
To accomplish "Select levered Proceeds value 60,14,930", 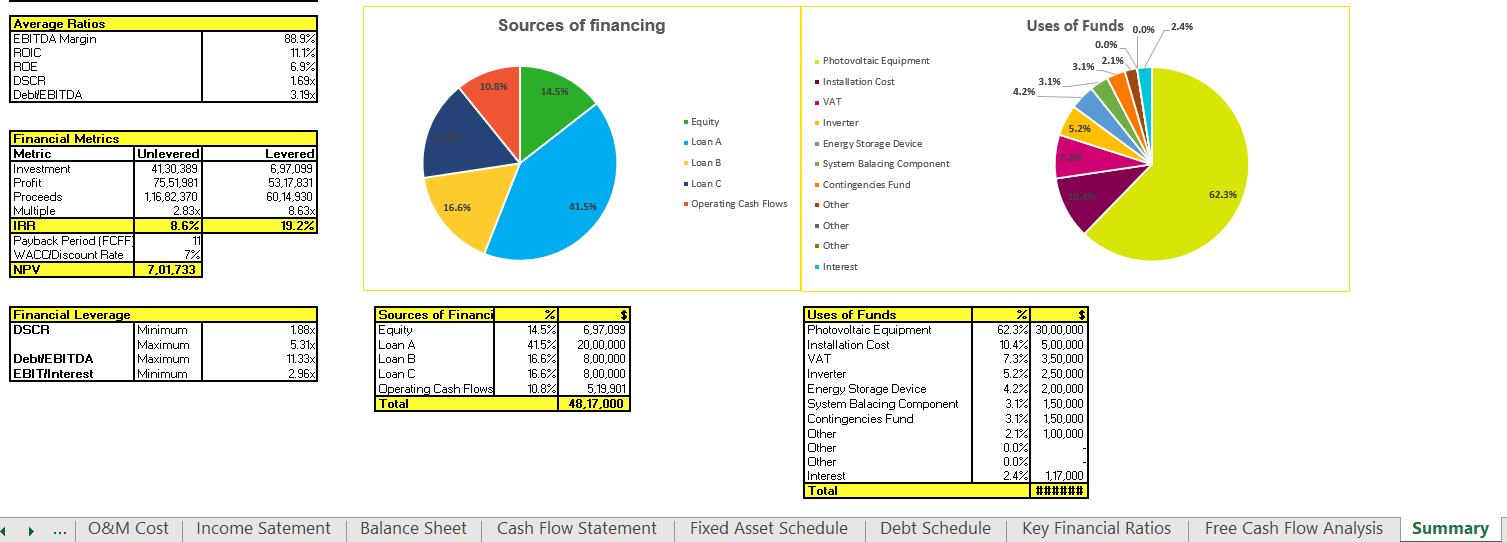I will click(260, 197).
